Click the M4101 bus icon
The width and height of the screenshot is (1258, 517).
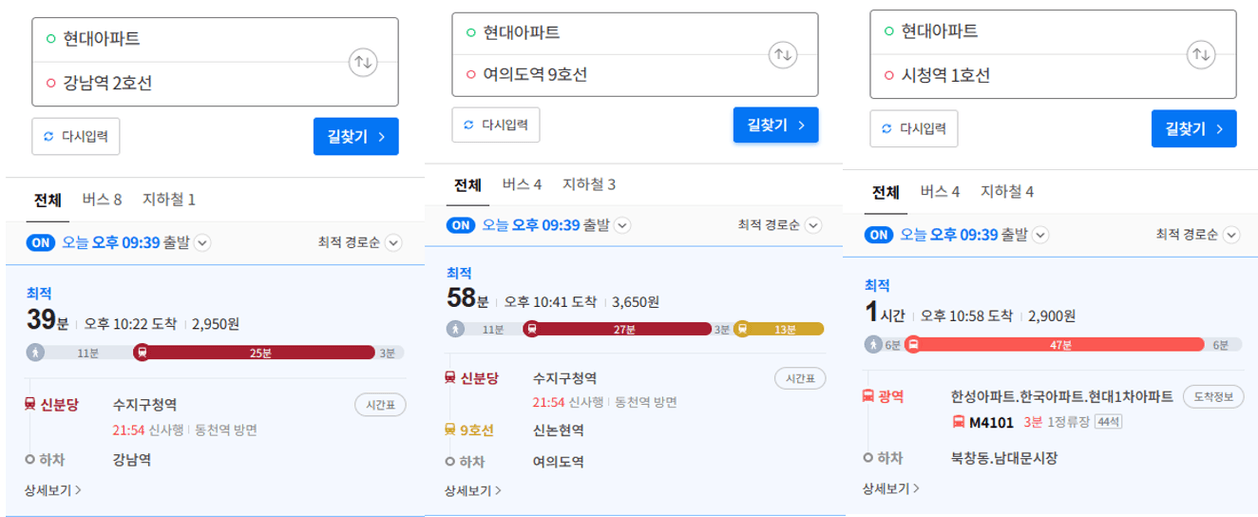click(x=958, y=421)
